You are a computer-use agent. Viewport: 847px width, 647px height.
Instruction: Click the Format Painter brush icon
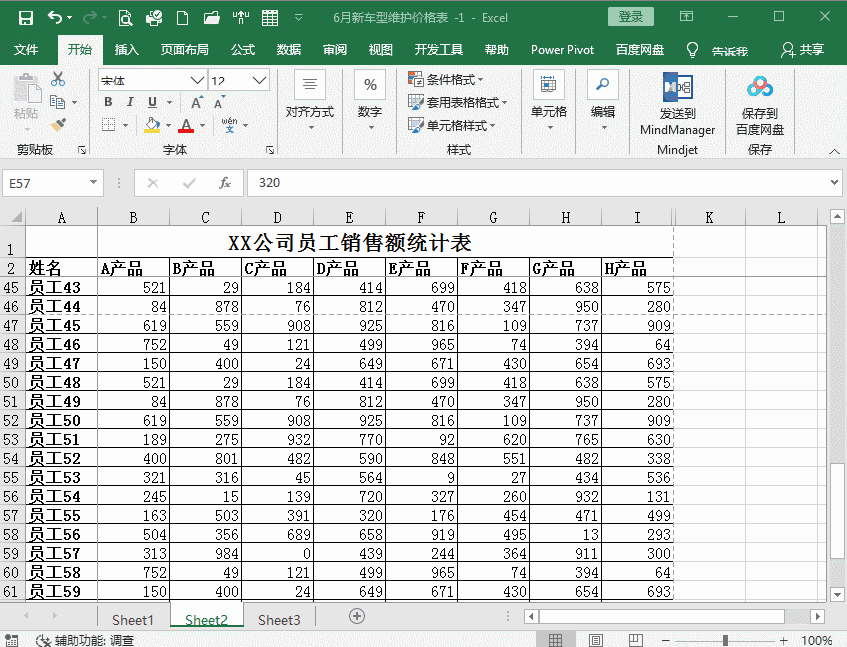coord(58,125)
